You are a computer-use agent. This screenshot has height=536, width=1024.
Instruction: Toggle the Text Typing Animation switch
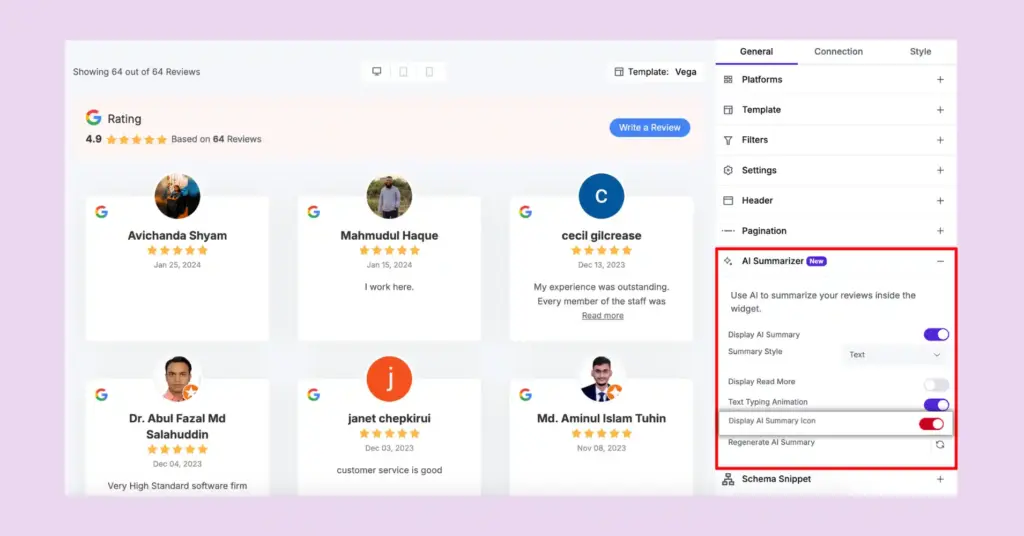click(x=936, y=405)
